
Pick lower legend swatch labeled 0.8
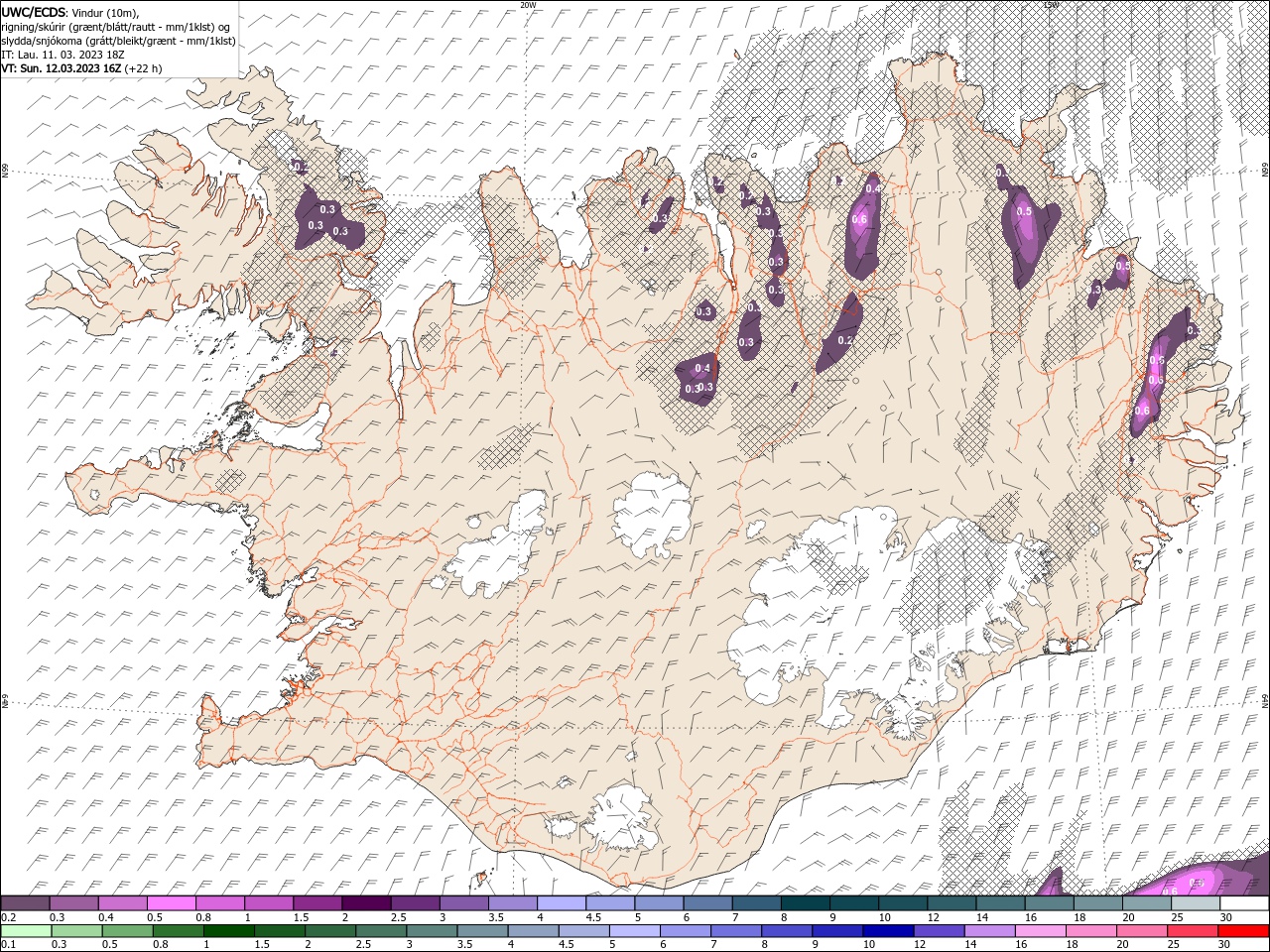[x=178, y=931]
